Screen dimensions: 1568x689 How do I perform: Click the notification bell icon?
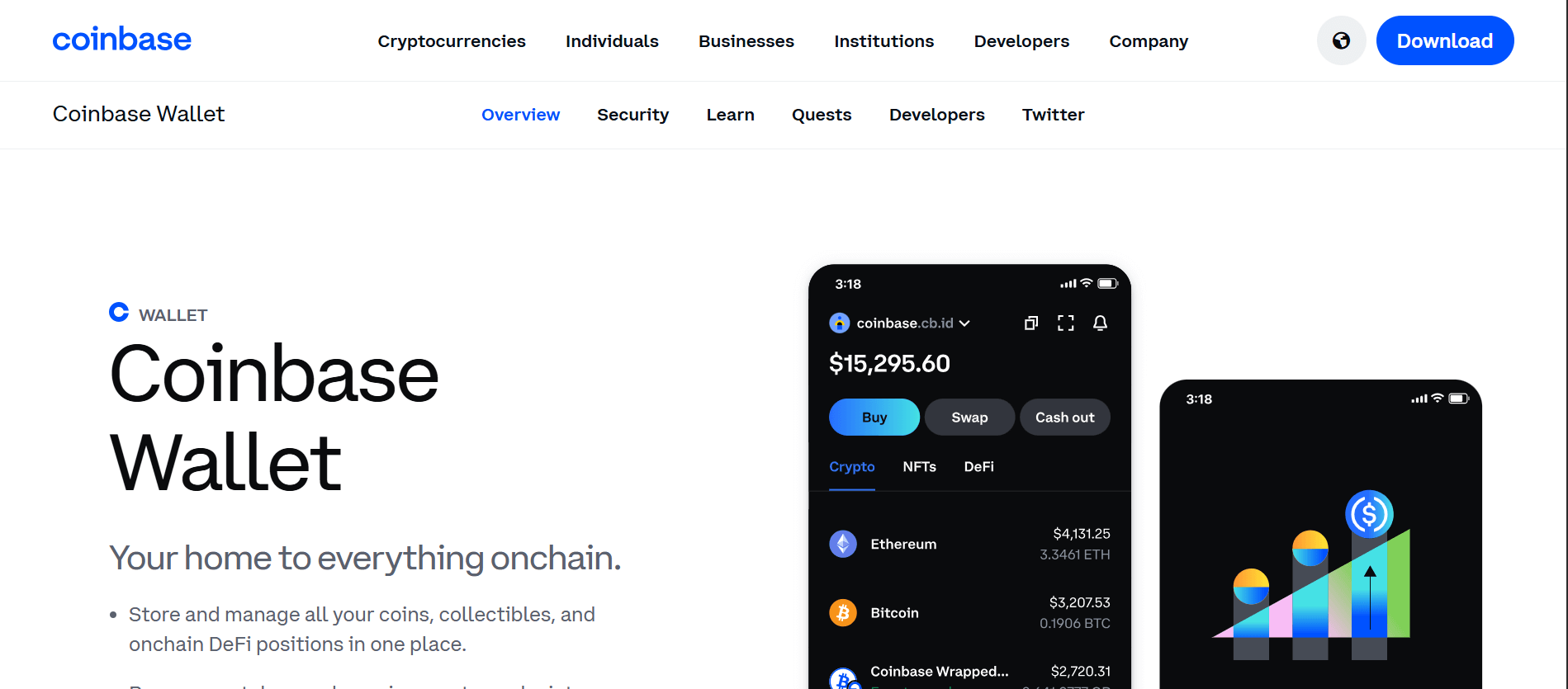(x=1100, y=323)
